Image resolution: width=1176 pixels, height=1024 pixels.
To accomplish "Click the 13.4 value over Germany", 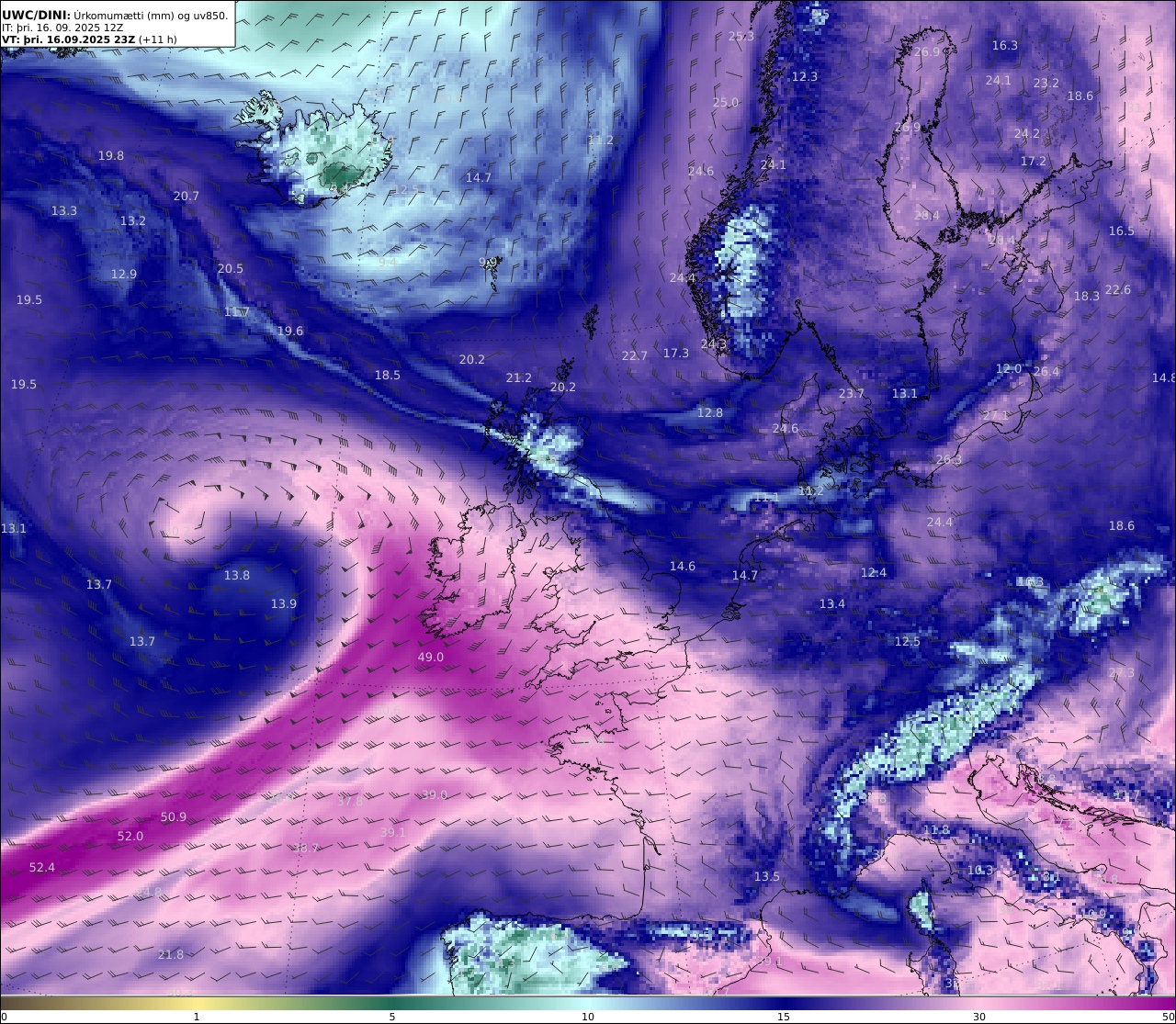I will (832, 604).
